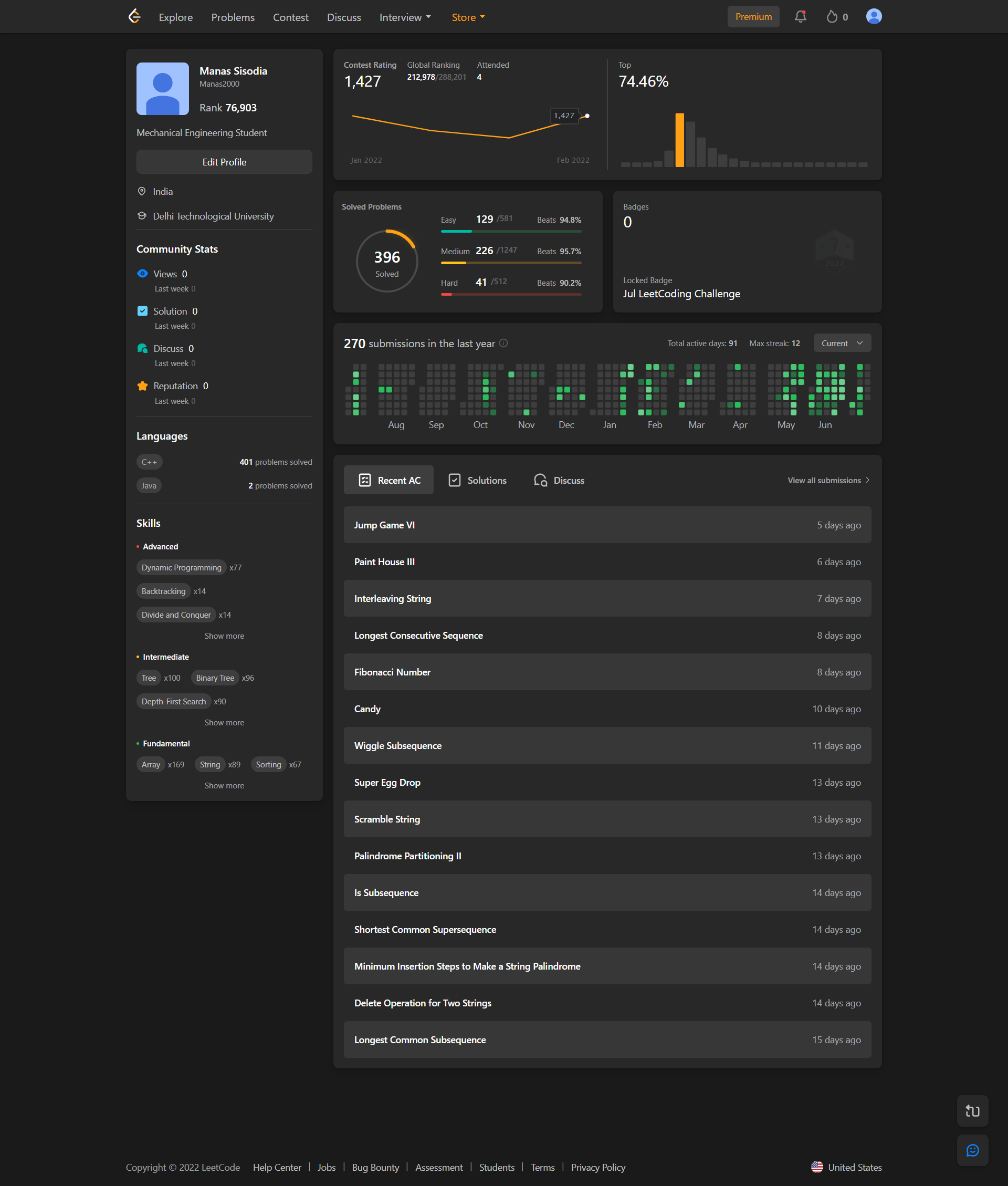Open the Jump Game VI submission
Viewport: 1008px width, 1186px height.
[607, 525]
